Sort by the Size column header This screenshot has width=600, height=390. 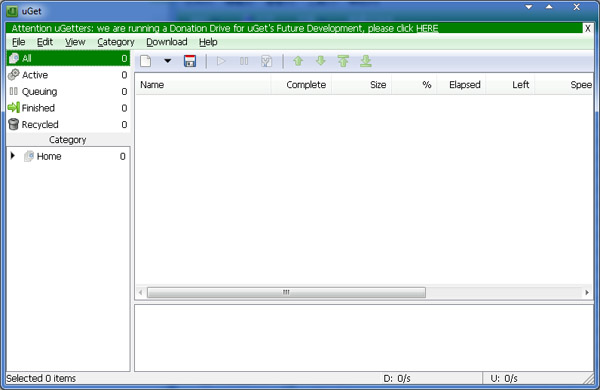coord(362,85)
